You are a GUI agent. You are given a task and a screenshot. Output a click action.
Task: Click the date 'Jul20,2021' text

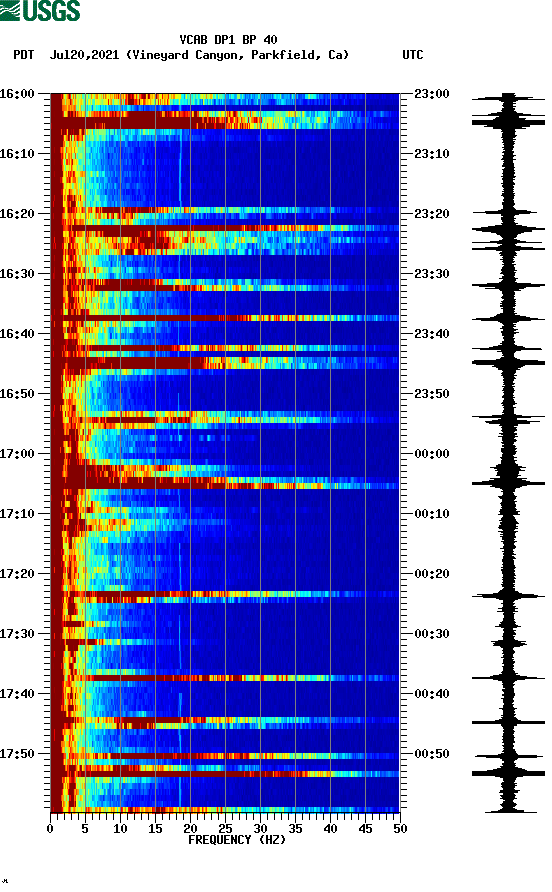(x=84, y=55)
